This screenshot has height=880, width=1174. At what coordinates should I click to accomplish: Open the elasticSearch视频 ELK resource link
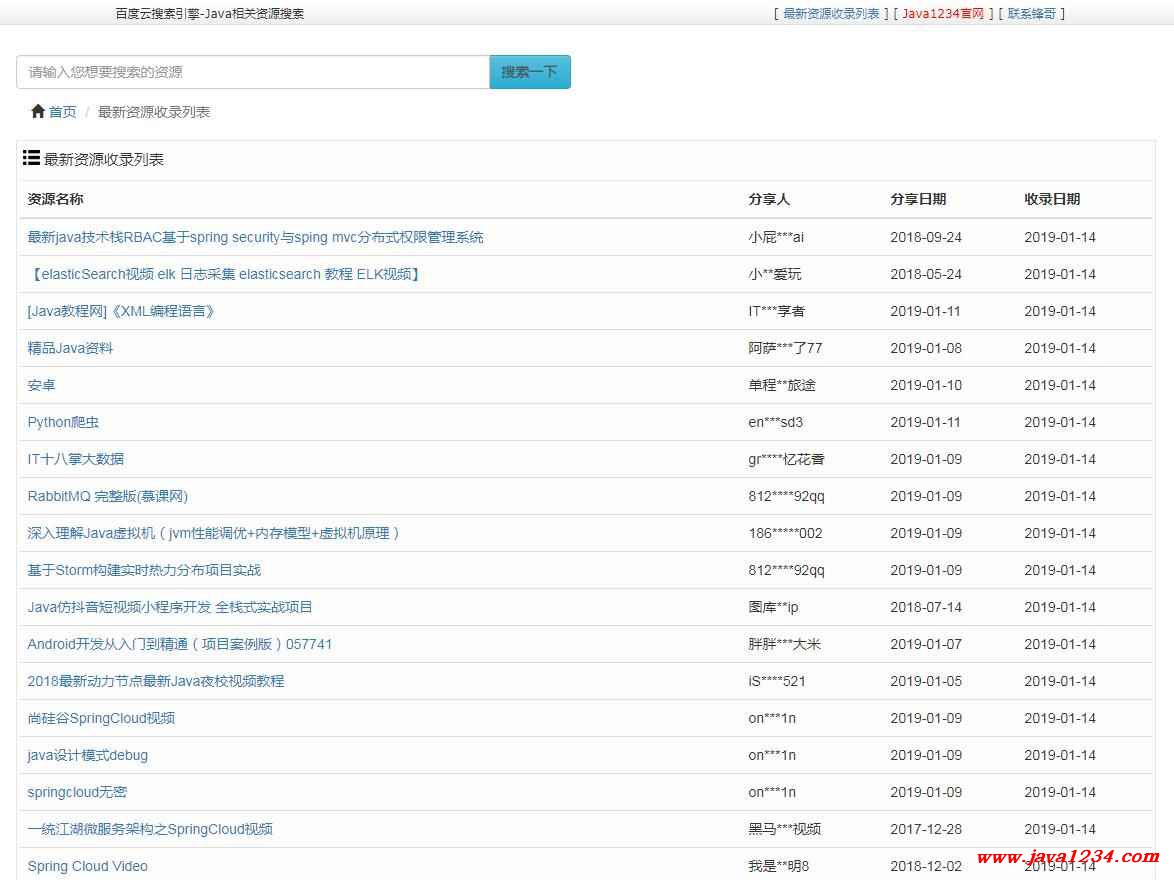pyautogui.click(x=225, y=274)
